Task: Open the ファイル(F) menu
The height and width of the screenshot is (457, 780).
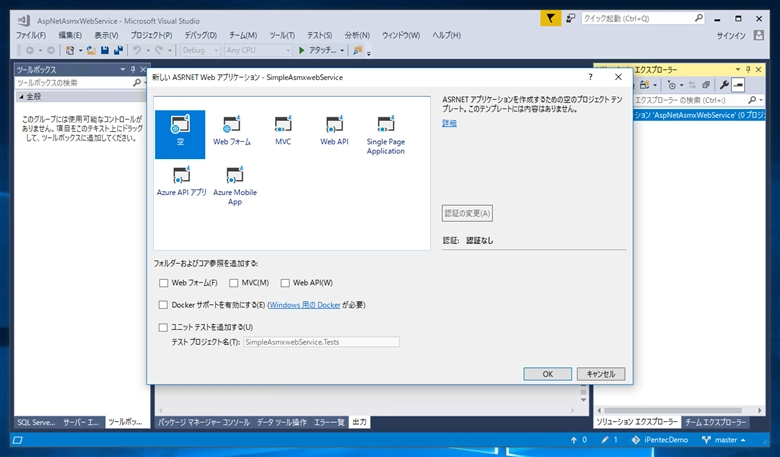Action: click(x=31, y=35)
